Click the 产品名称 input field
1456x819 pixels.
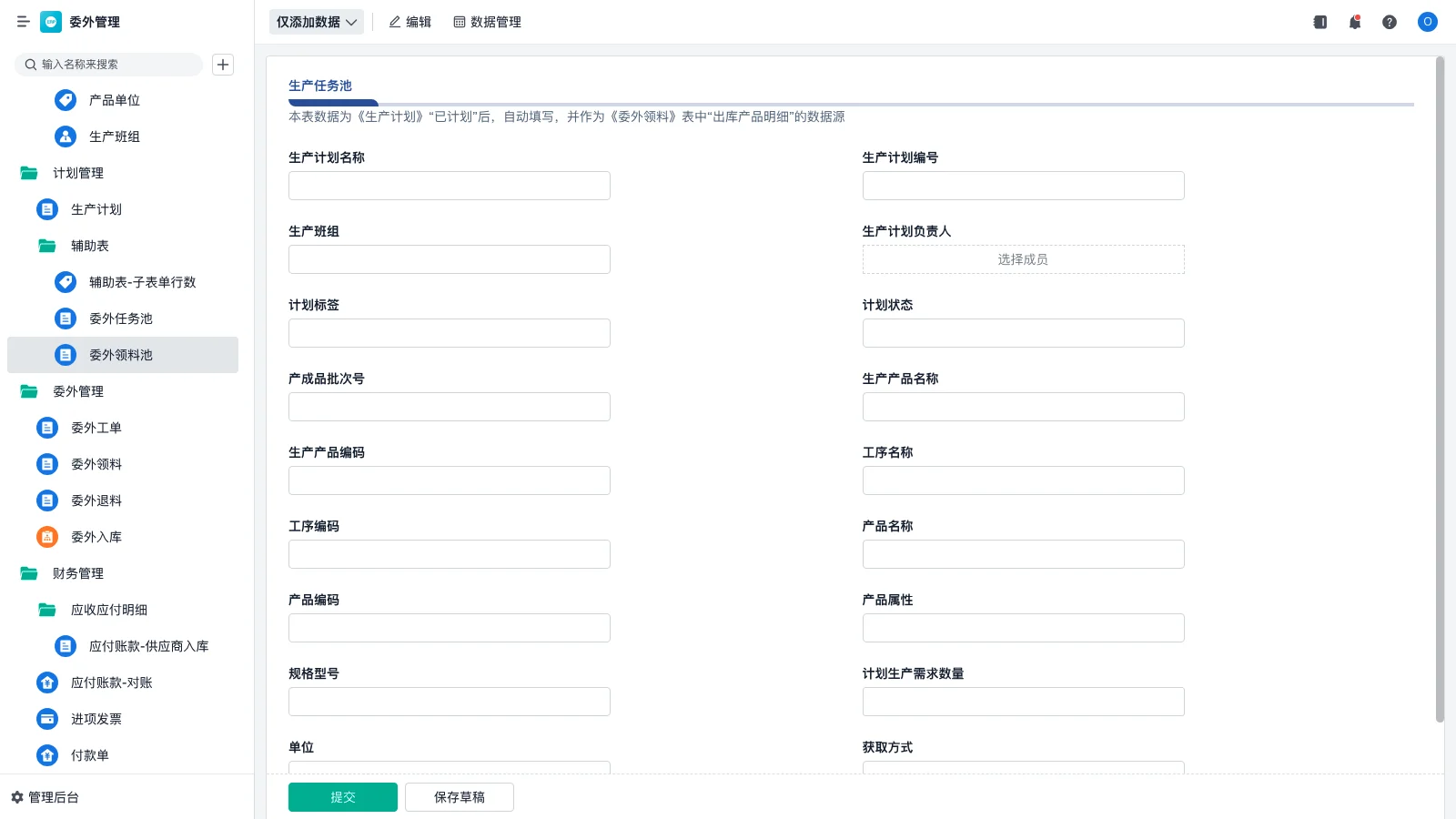click(x=1024, y=554)
